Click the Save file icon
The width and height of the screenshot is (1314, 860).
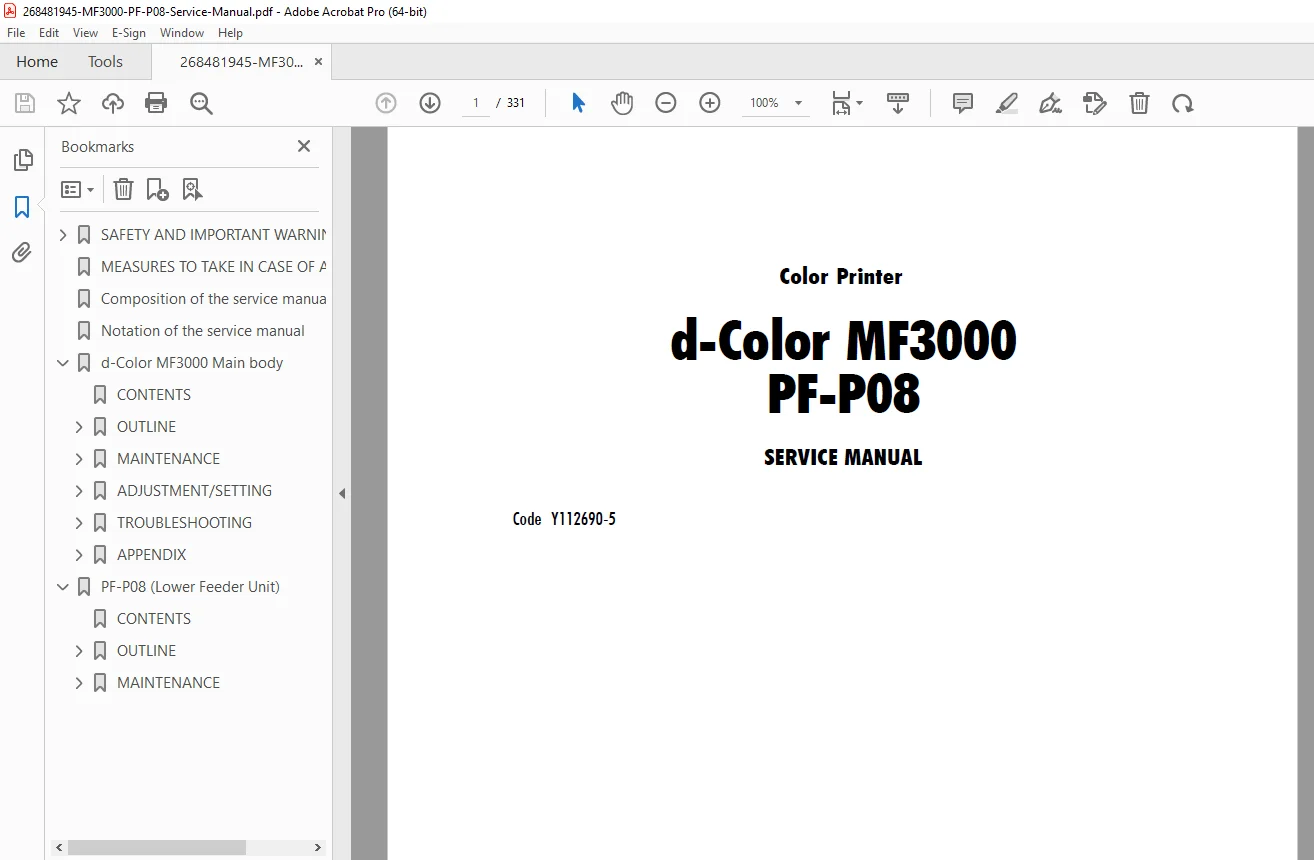(25, 103)
